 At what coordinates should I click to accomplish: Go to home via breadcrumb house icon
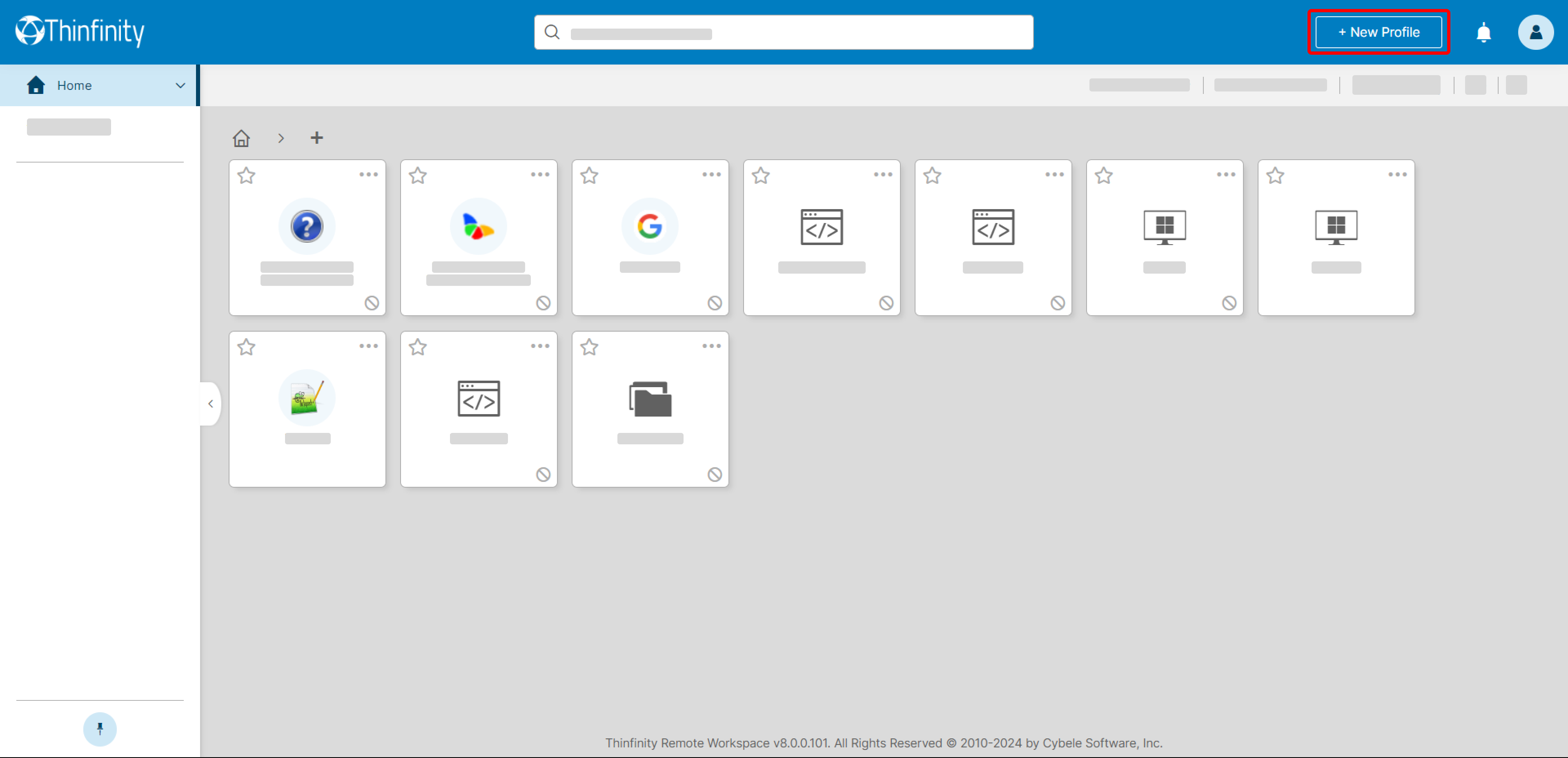point(241,138)
